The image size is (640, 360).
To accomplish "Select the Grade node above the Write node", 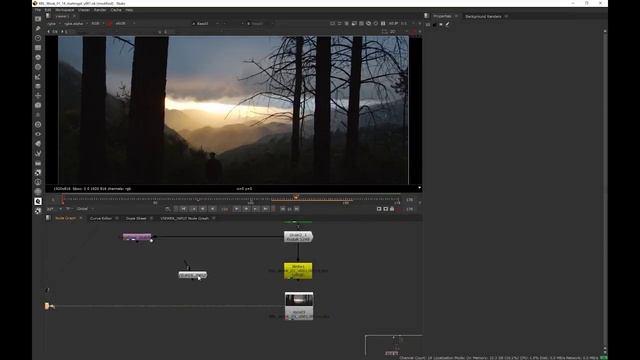I will click(x=298, y=237).
